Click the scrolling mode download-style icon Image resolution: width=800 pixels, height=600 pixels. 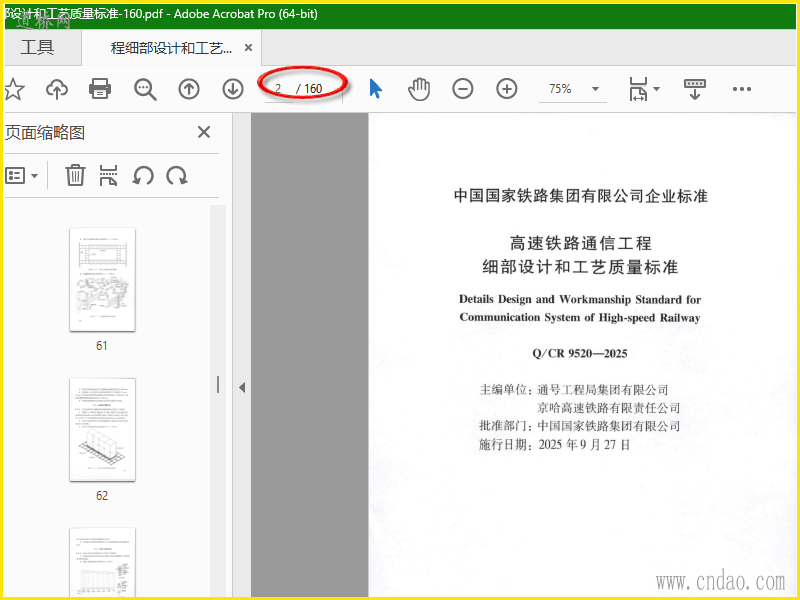pyautogui.click(x=694, y=89)
